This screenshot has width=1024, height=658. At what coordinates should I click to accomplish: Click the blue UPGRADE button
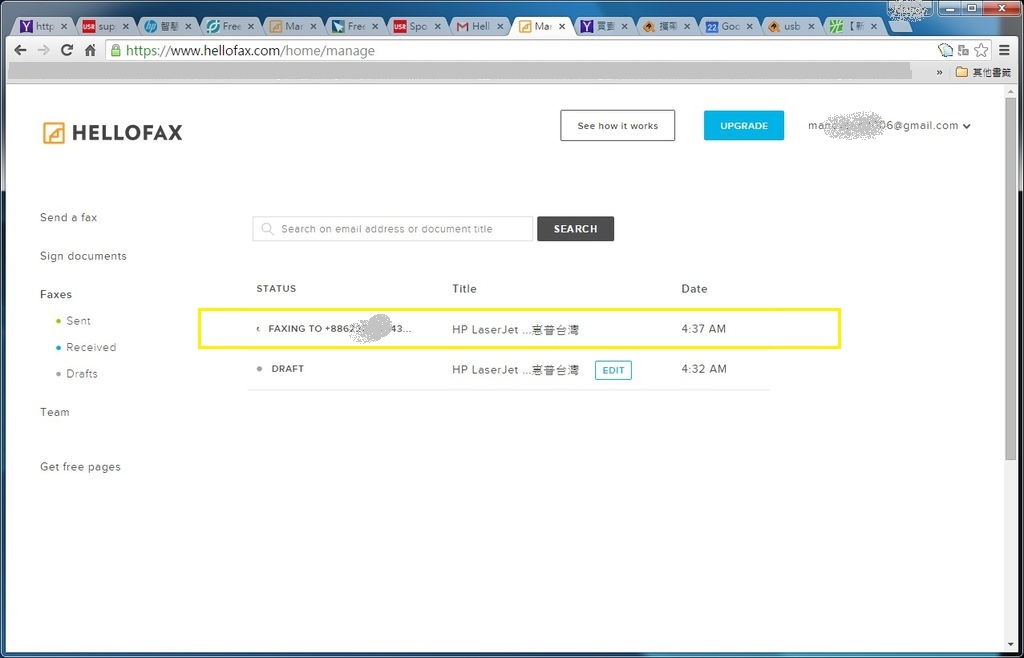744,125
